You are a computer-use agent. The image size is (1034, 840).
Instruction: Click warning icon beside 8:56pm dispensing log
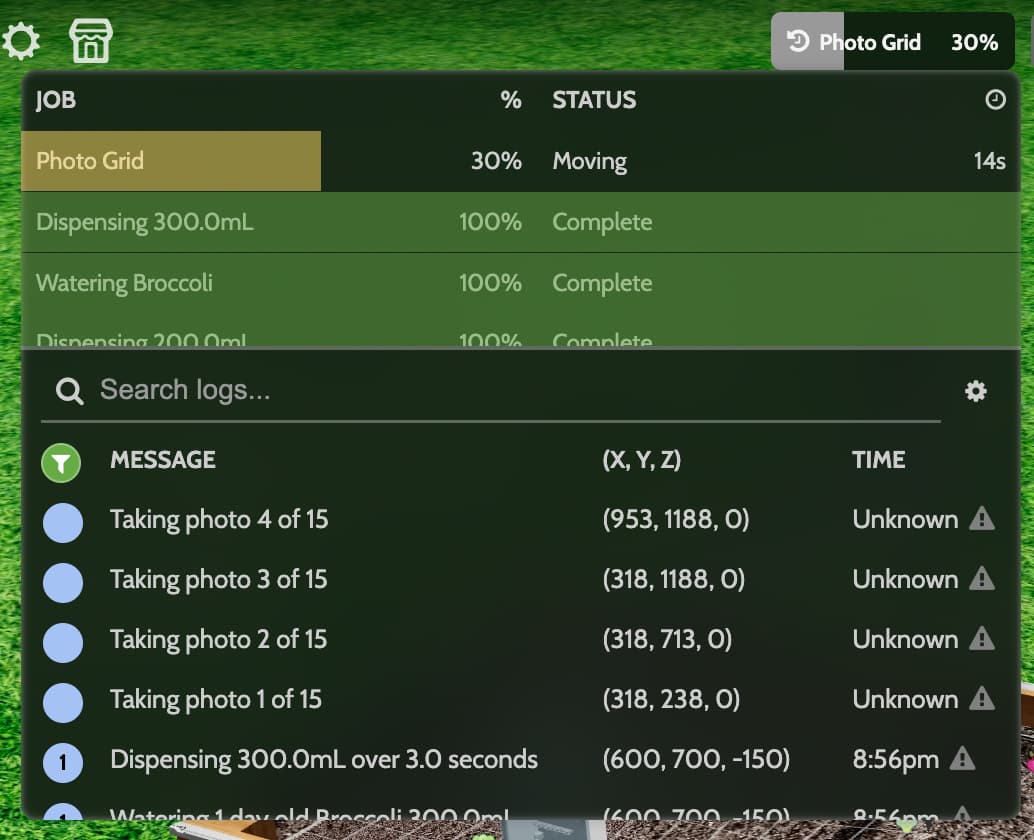coord(962,759)
